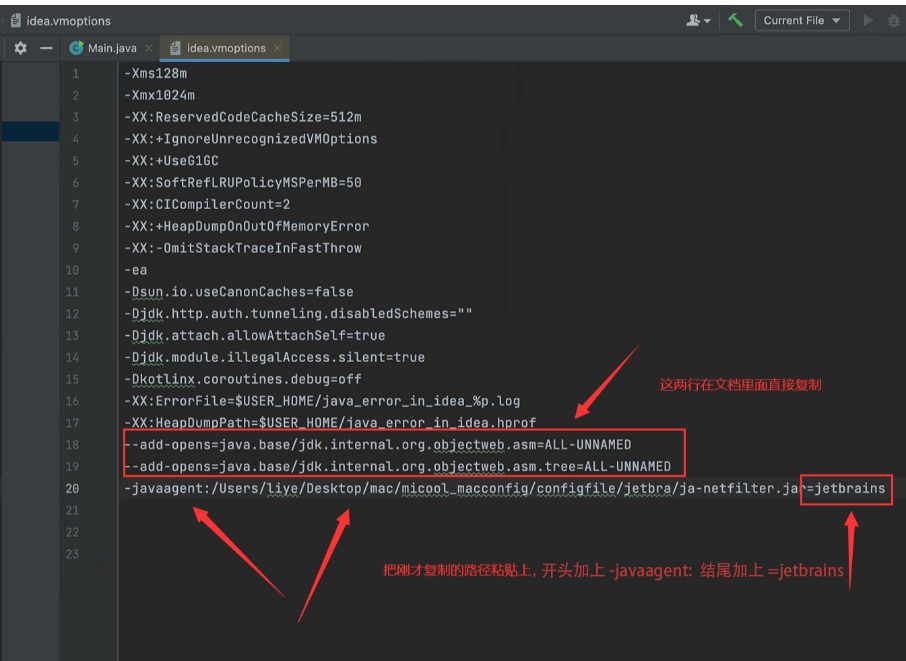Close the Main.java tab
Viewport: 906px width, 661px height.
[x=149, y=48]
